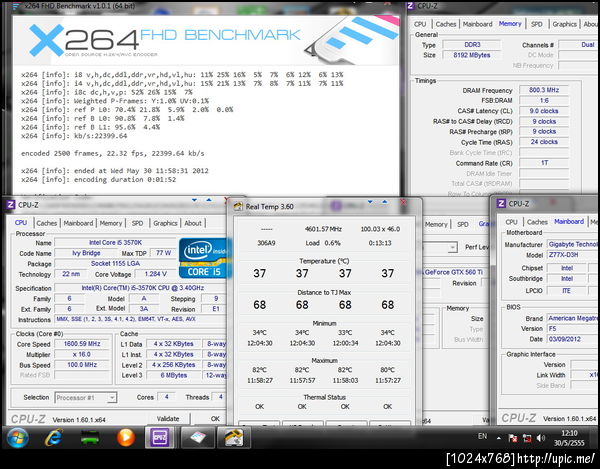The width and height of the screenshot is (600, 469).
Task: Click the Z icon of the bottom-left CPU-Z window
Action: tap(10, 205)
